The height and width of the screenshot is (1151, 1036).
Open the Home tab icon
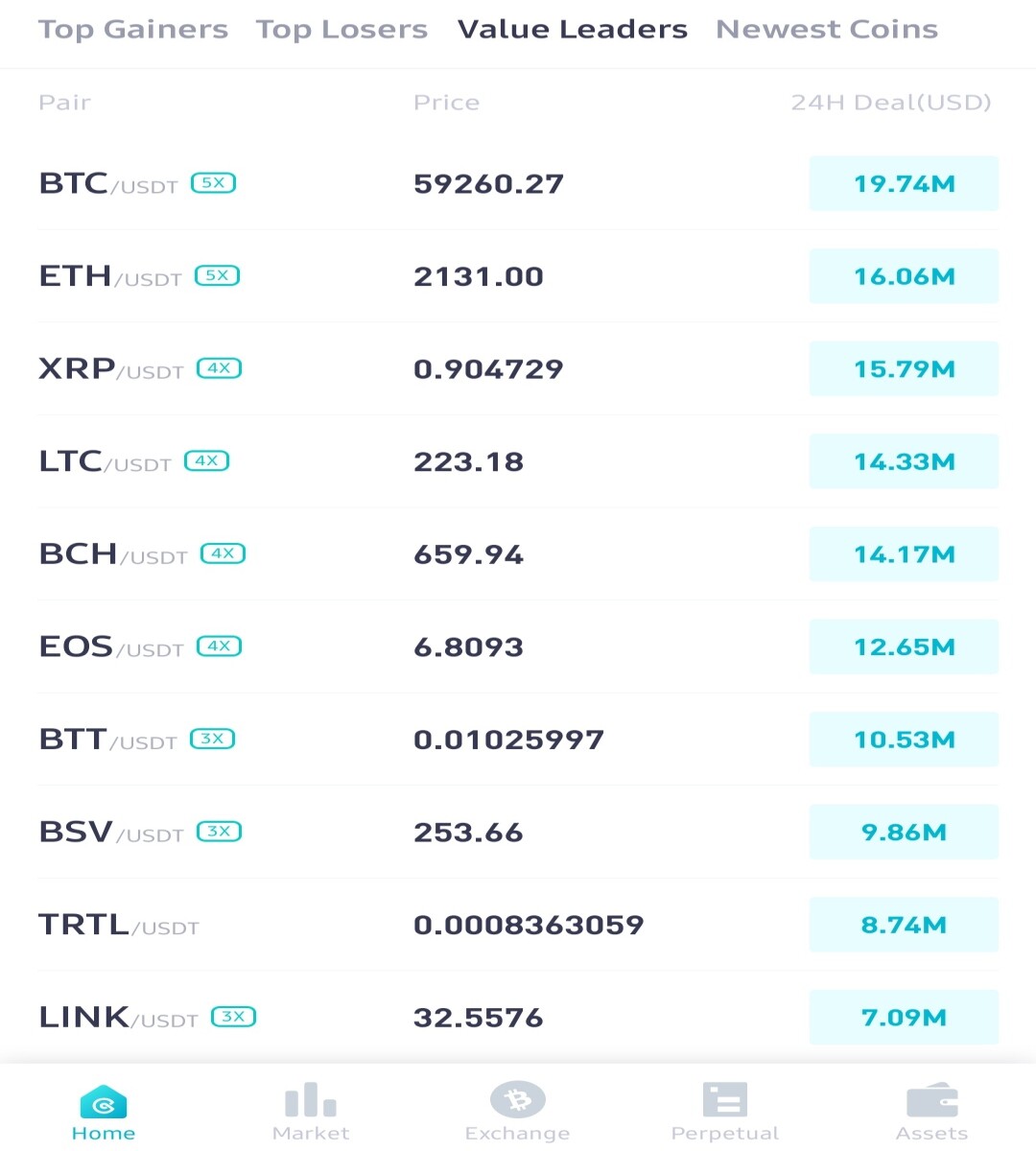pos(104,1101)
